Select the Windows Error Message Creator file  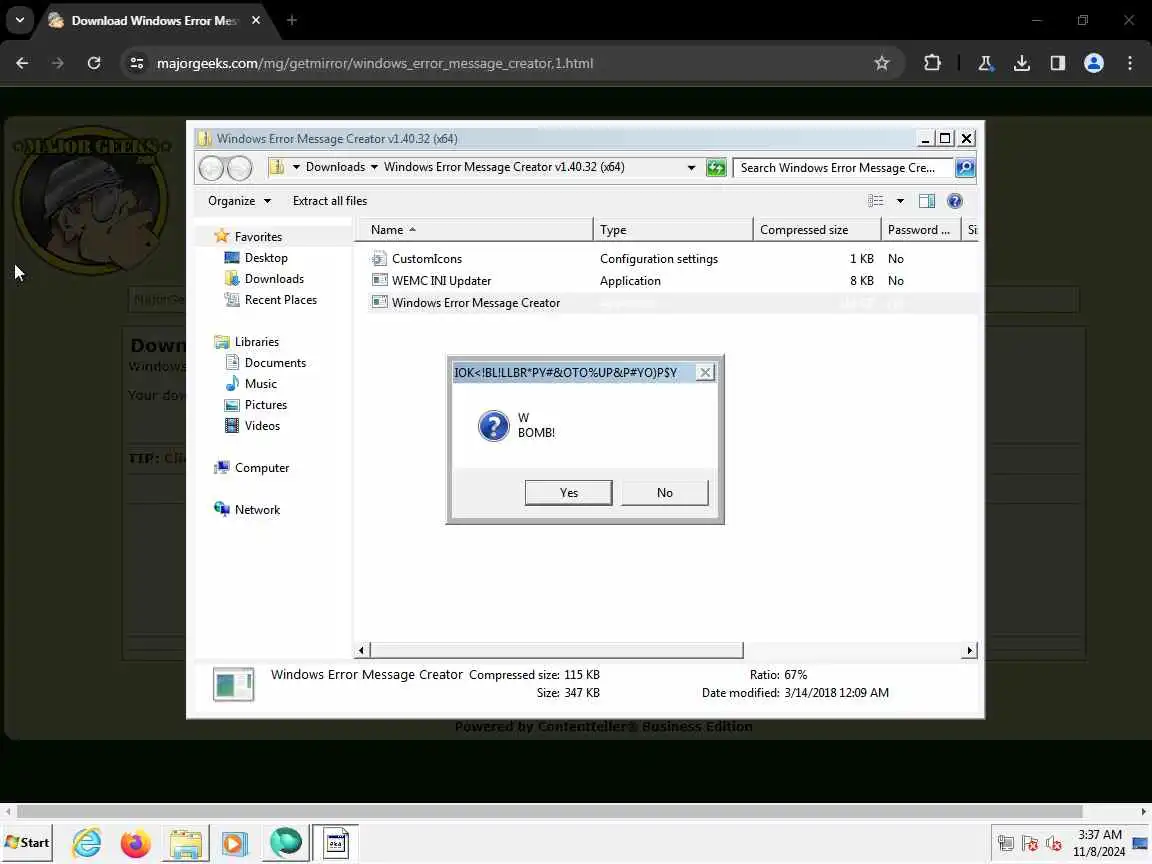pyautogui.click(x=475, y=303)
